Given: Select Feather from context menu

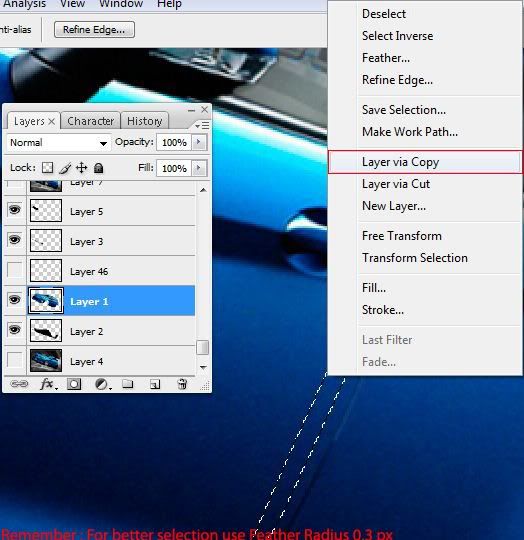Looking at the screenshot, I should tap(386, 58).
